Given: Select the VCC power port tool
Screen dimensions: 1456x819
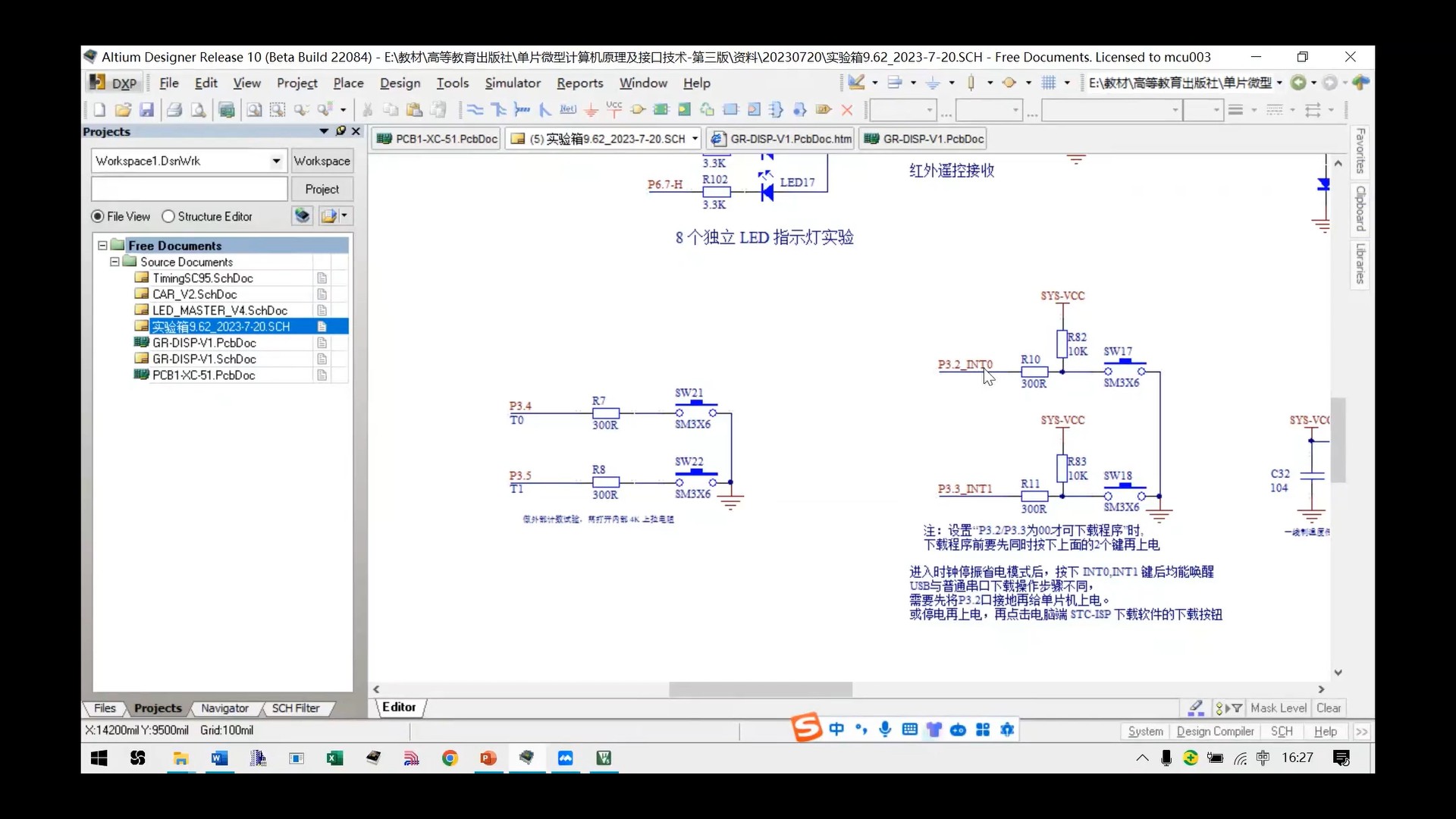Looking at the screenshot, I should pyautogui.click(x=614, y=110).
